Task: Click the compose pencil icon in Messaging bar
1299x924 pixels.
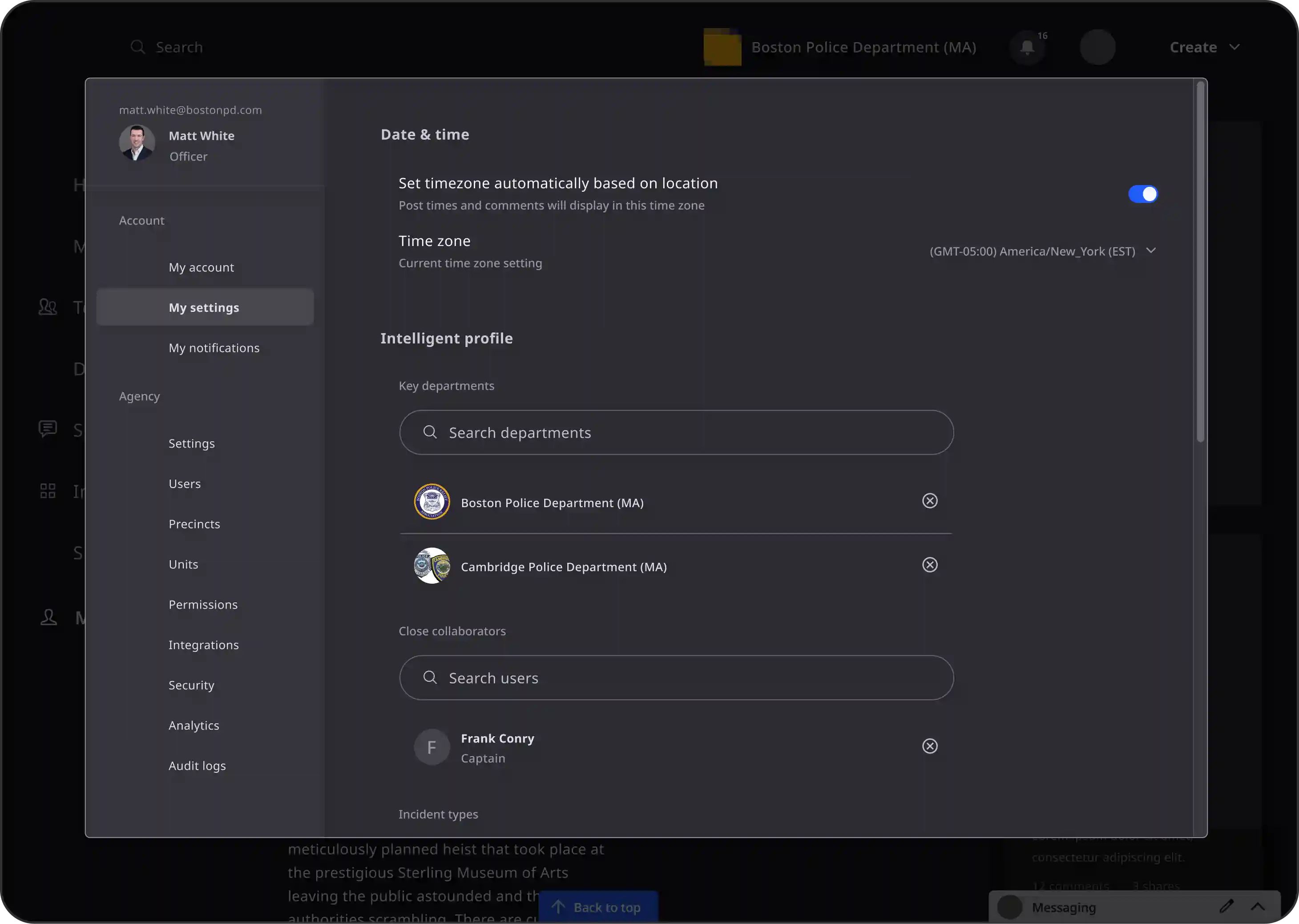Action: [x=1227, y=907]
